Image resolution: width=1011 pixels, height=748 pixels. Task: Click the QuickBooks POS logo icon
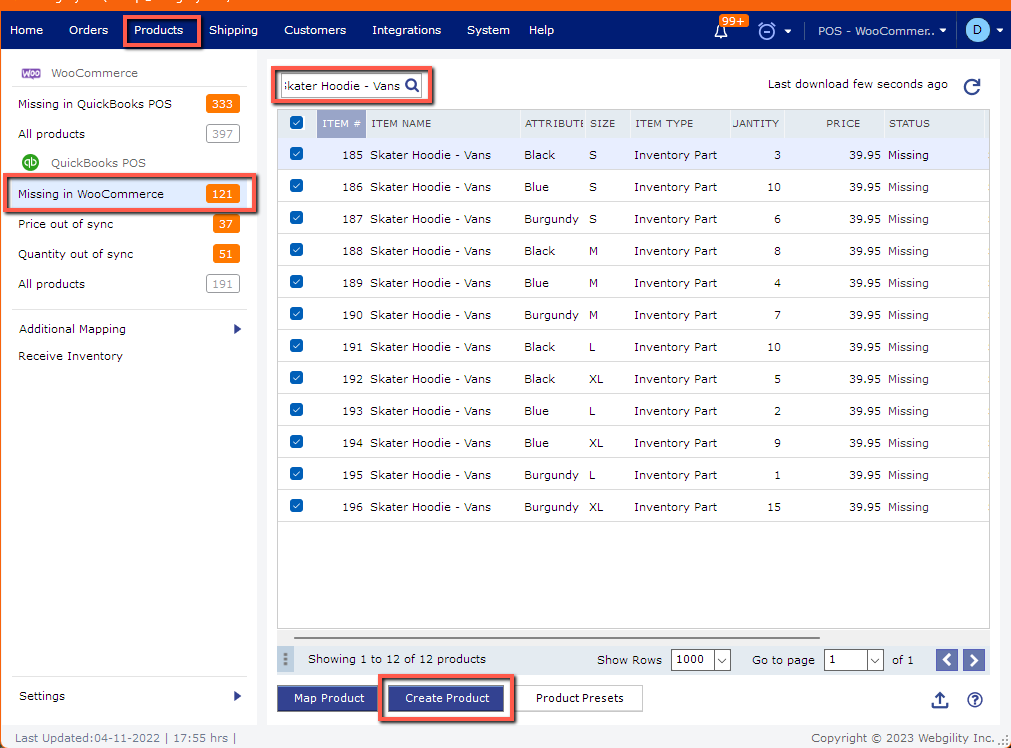[30, 162]
